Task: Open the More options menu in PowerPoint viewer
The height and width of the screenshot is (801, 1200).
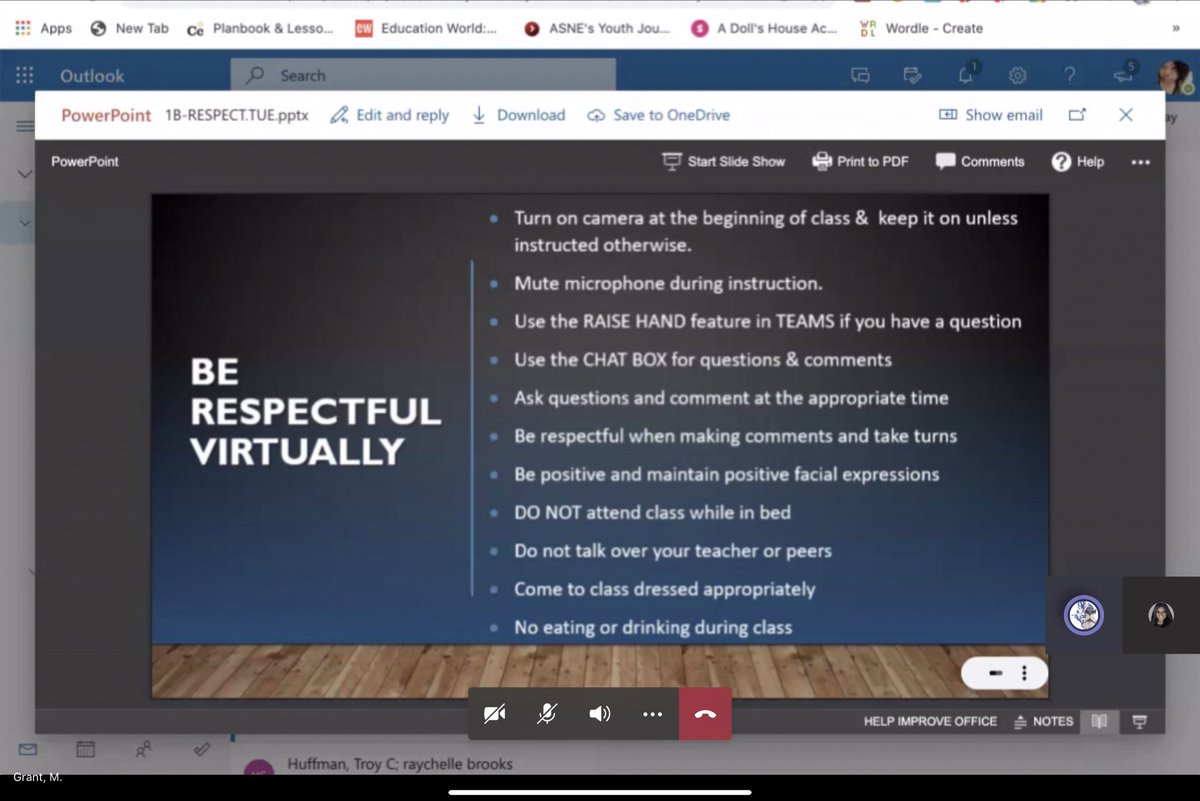Action: pos(1140,161)
